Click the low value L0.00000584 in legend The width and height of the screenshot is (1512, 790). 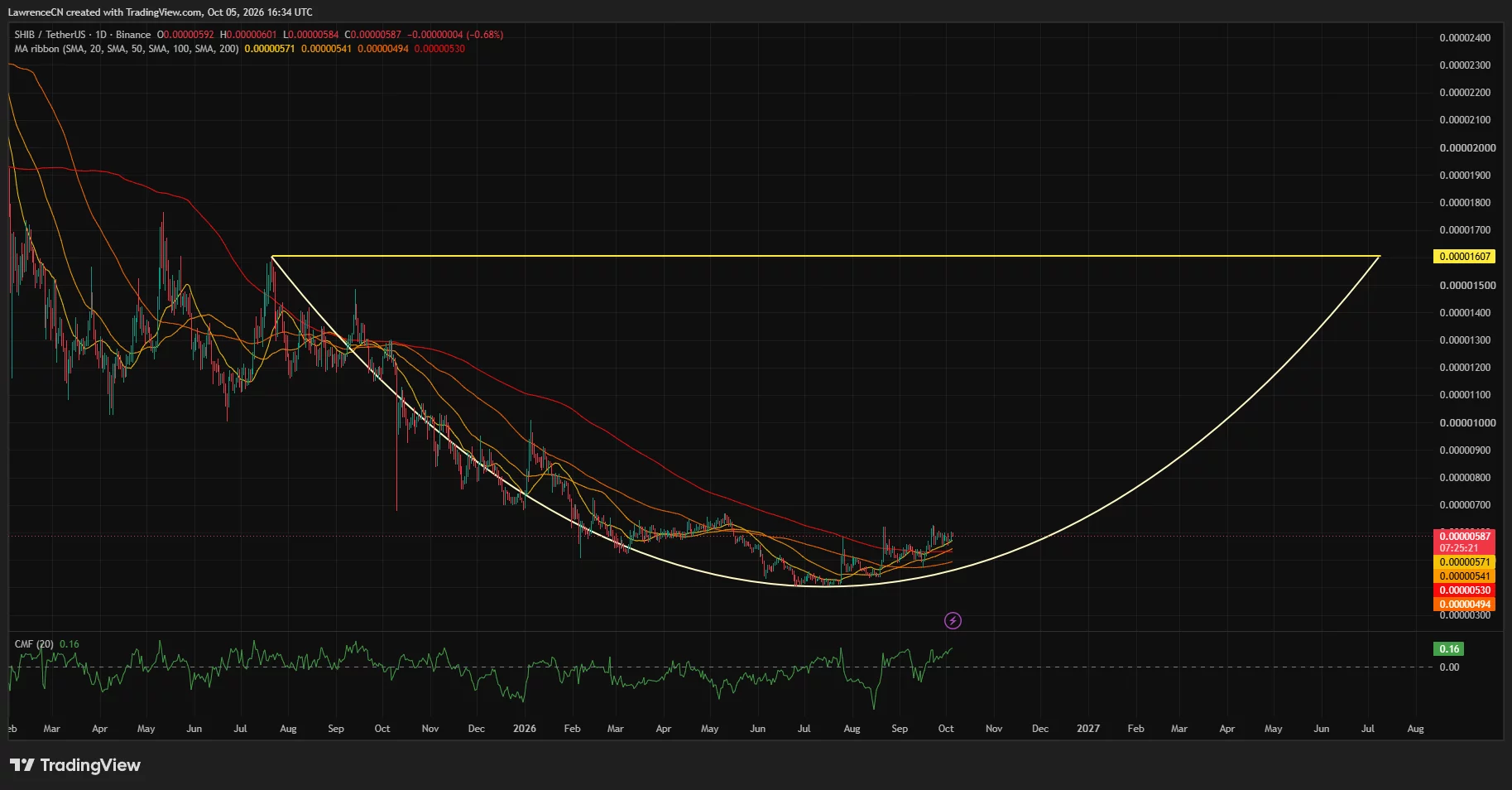pos(311,35)
